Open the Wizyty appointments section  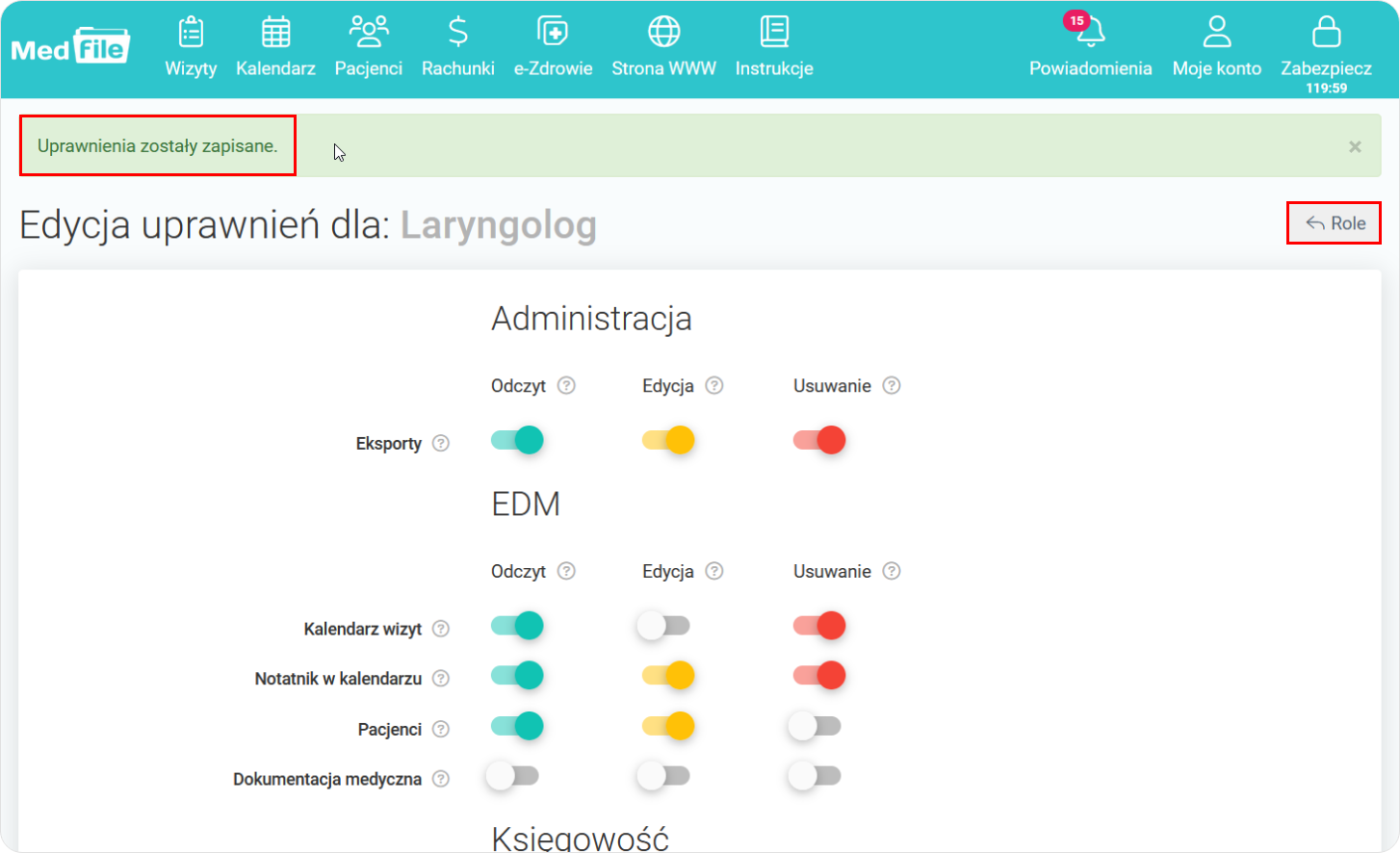tap(191, 46)
